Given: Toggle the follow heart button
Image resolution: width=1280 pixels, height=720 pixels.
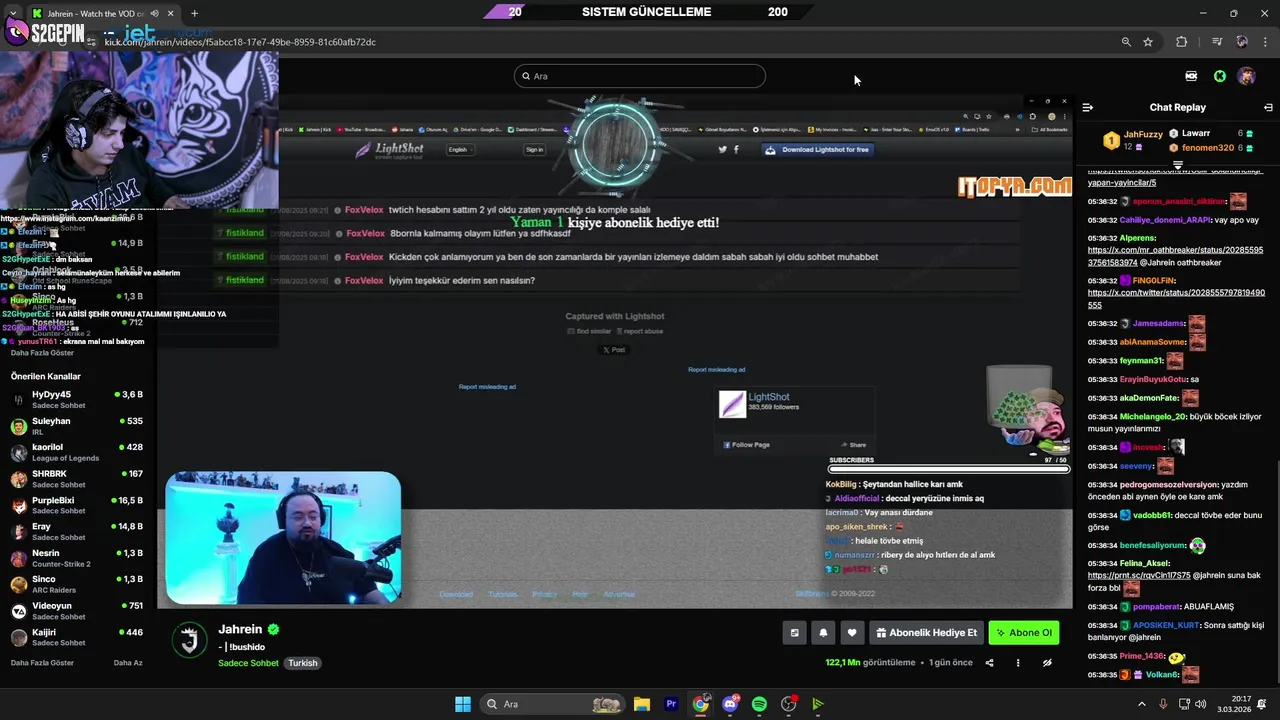Looking at the screenshot, I should click(852, 633).
